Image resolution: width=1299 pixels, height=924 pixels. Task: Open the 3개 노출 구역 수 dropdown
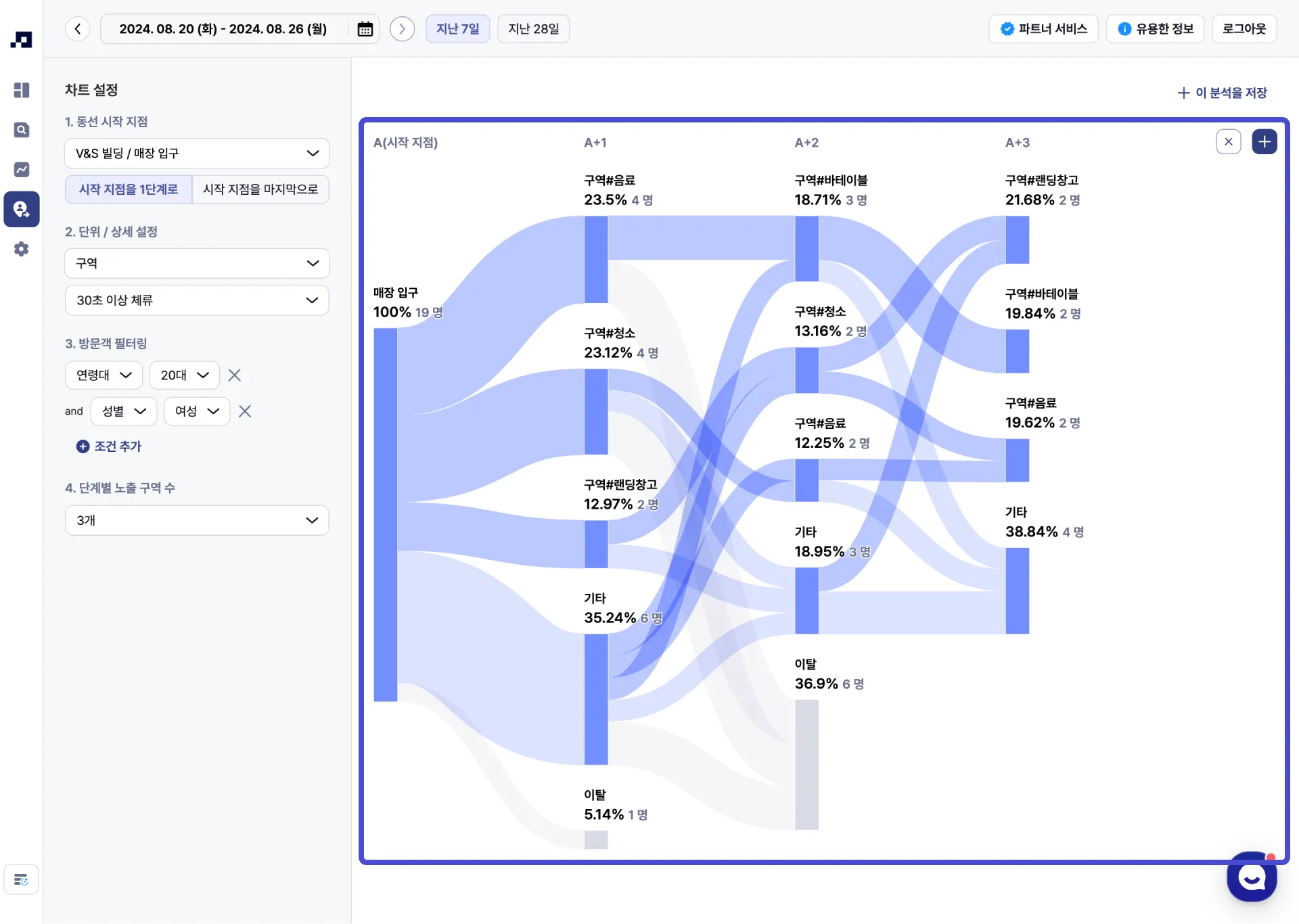point(197,520)
